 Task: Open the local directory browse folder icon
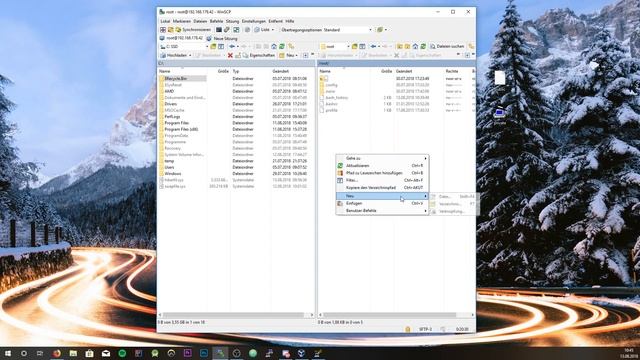pyautogui.click(x=213, y=47)
